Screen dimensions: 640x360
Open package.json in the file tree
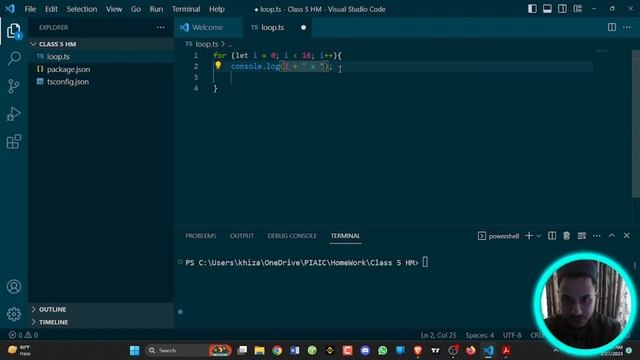coord(101,69)
